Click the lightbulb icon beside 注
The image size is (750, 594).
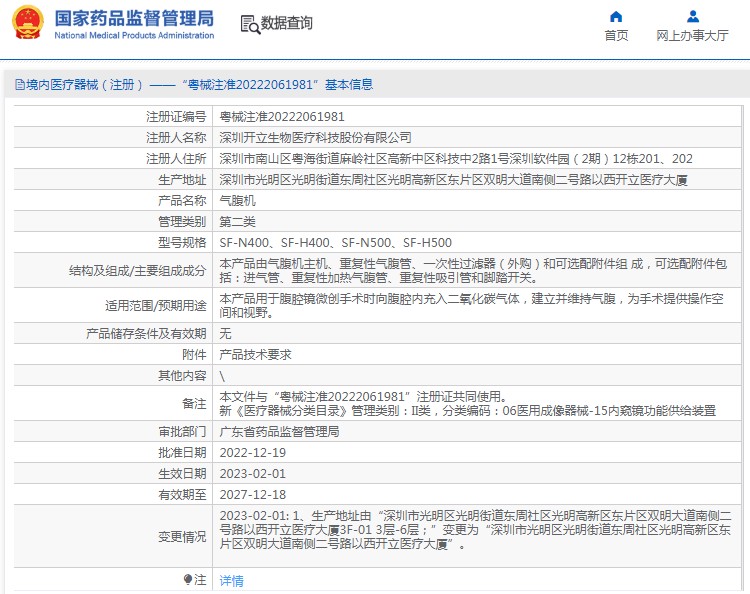click(187, 579)
